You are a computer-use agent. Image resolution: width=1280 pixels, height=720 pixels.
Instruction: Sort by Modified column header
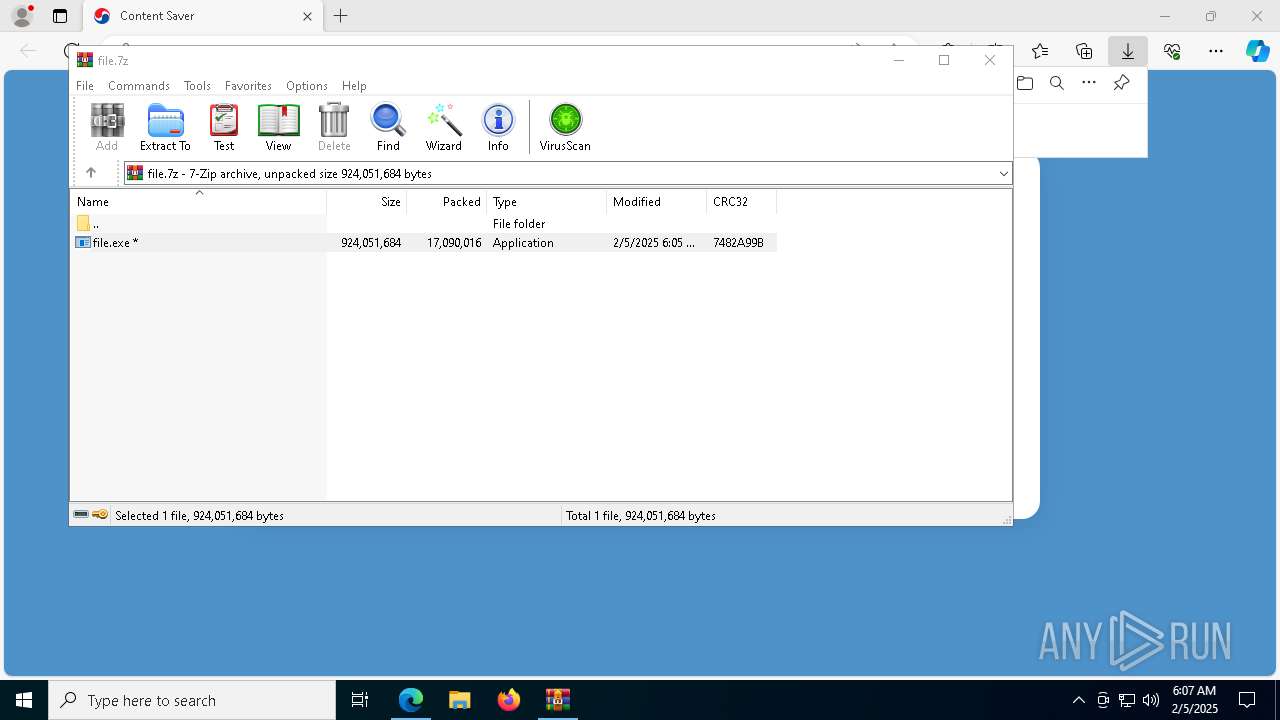[x=656, y=202]
